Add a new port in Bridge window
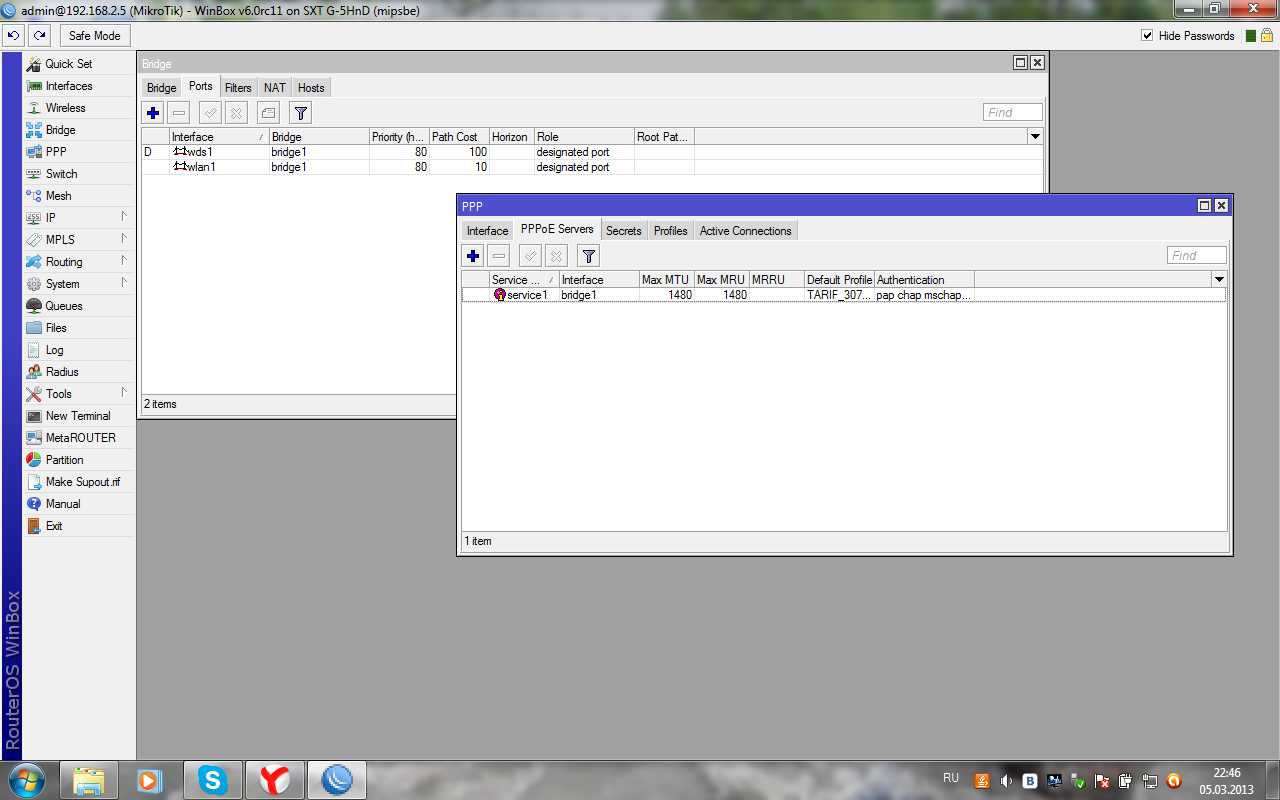This screenshot has height=800, width=1280. [x=153, y=113]
